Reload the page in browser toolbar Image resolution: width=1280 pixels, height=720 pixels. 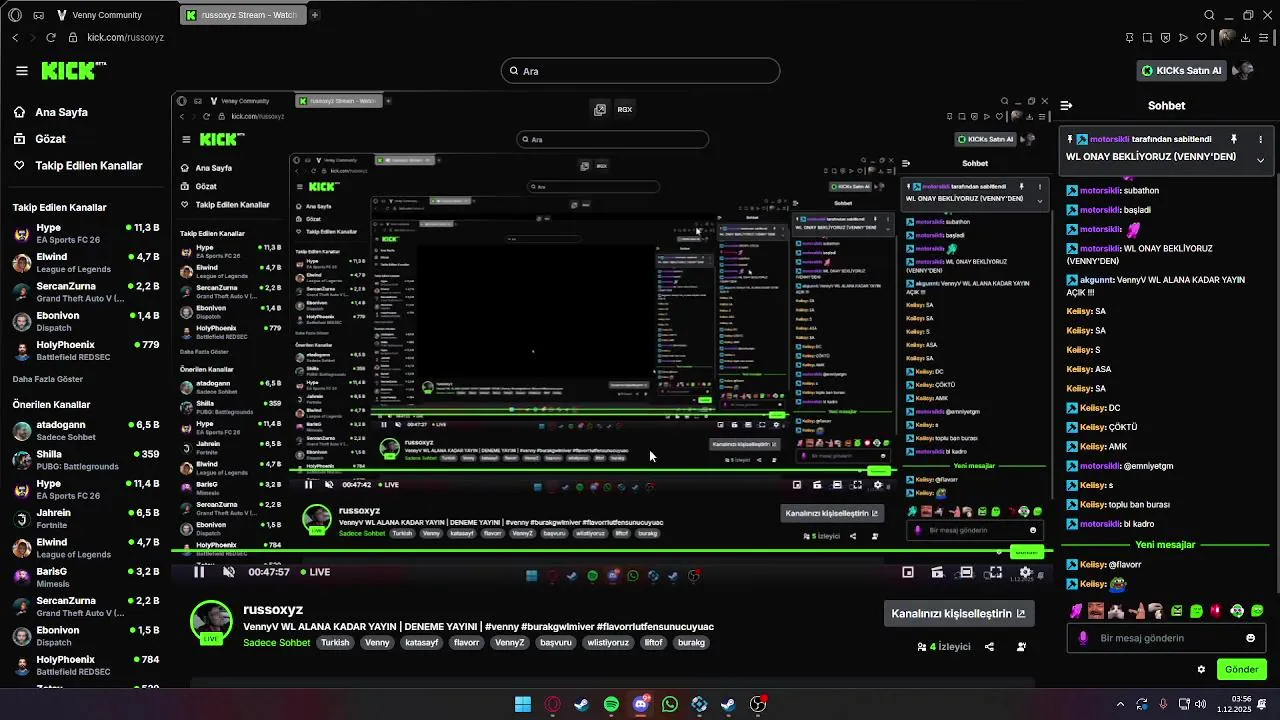click(x=50, y=38)
